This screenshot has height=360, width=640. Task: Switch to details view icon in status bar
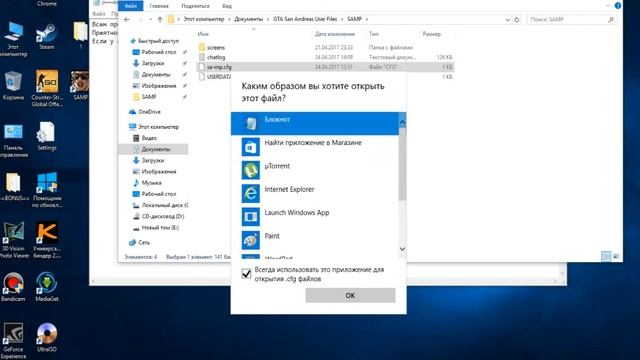[606, 256]
